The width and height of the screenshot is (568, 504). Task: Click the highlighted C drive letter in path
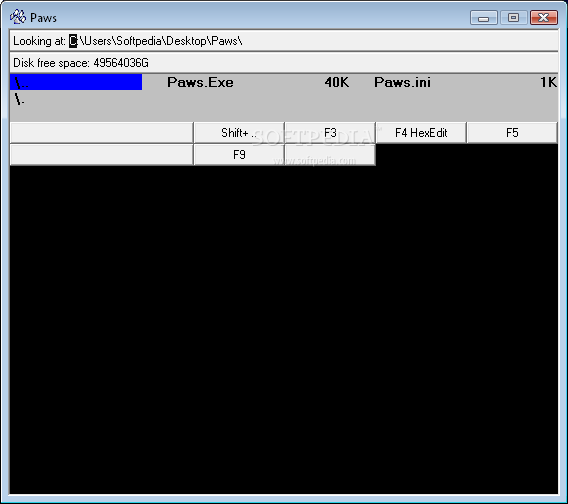pyautogui.click(x=73, y=41)
